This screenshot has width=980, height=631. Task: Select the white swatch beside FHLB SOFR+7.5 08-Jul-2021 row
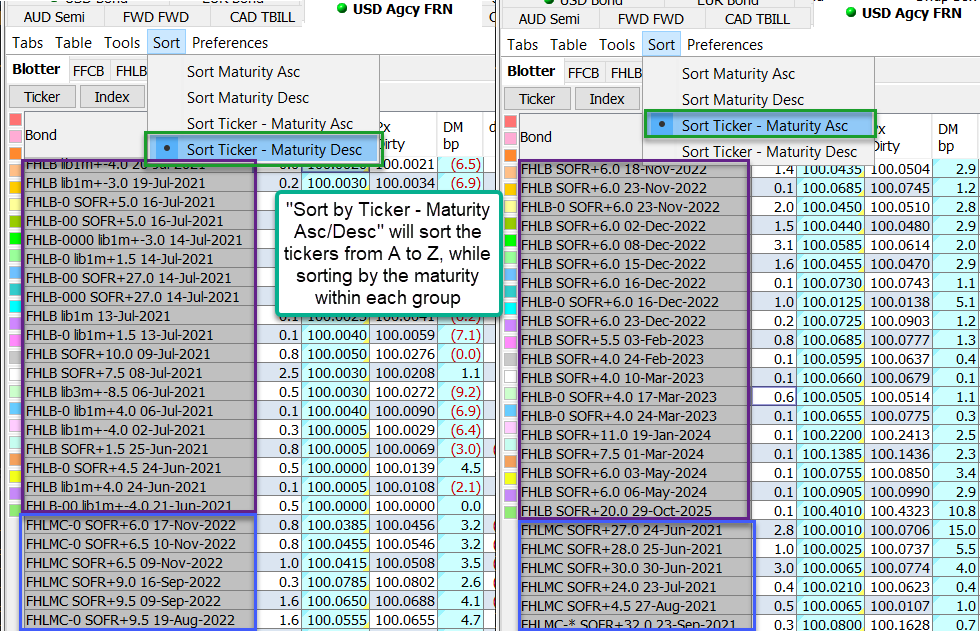pyautogui.click(x=16, y=374)
